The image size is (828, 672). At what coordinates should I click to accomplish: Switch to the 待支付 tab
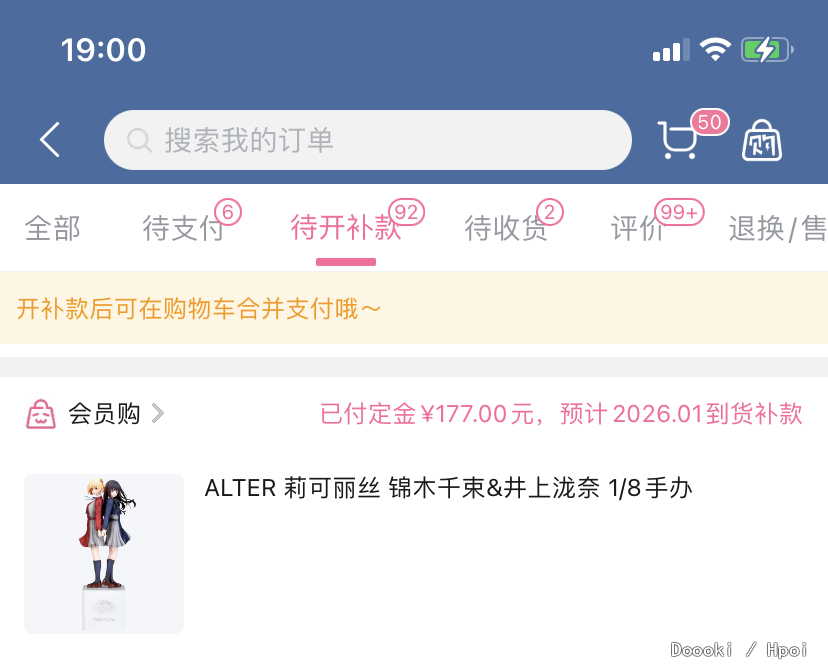coord(183,228)
